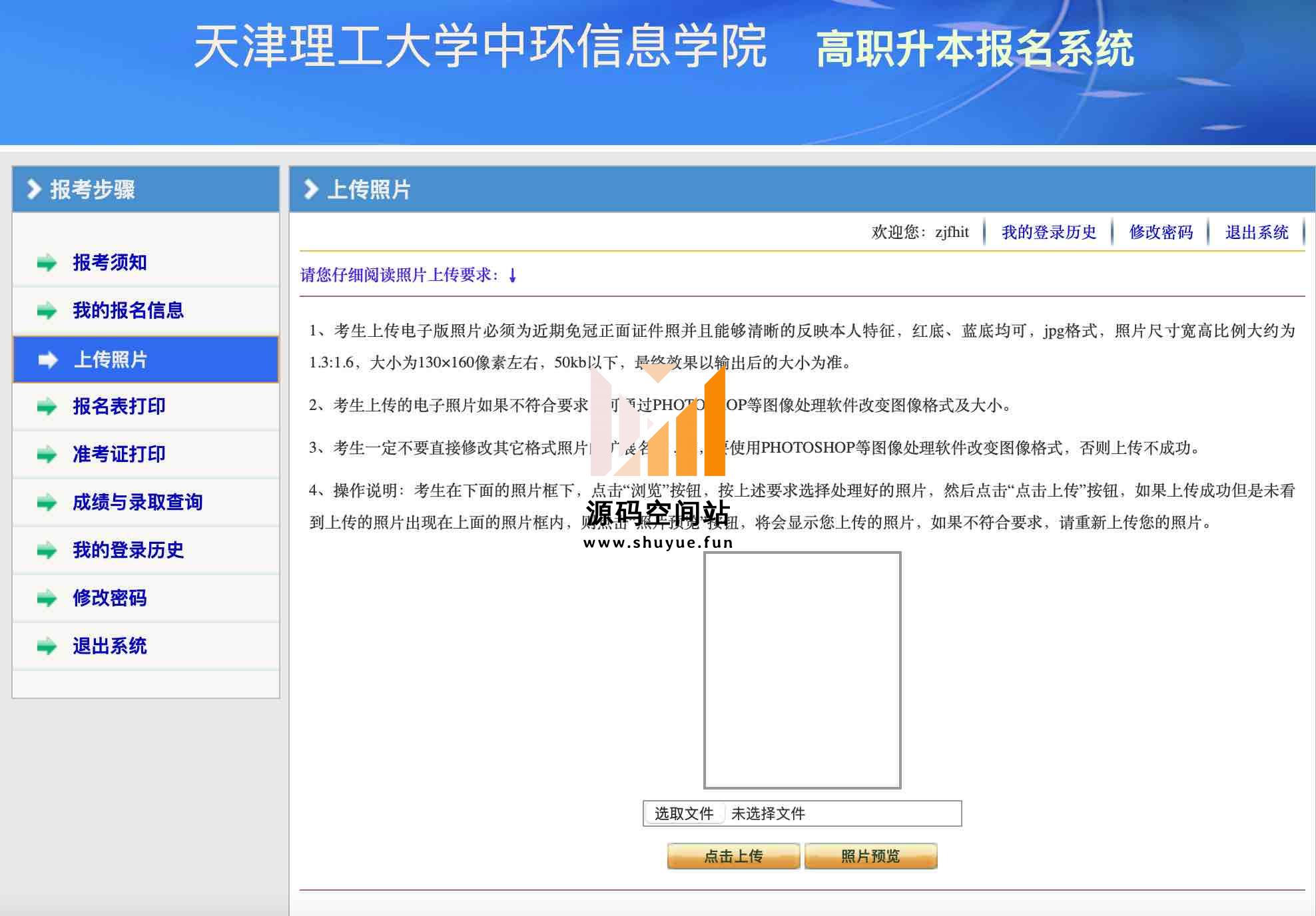Click chevron icon in 上传照片 panel header
This screenshot has width=1316, height=916.
tap(310, 190)
